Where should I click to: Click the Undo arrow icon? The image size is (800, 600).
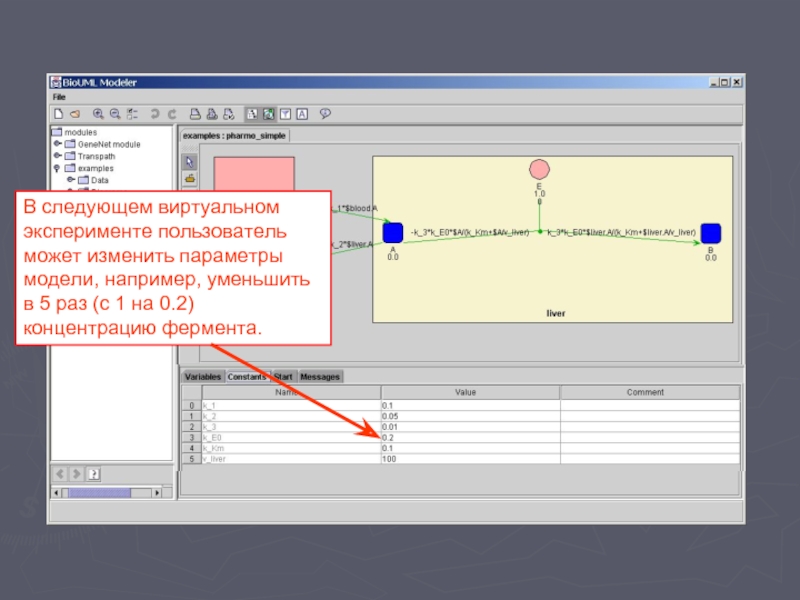154,114
